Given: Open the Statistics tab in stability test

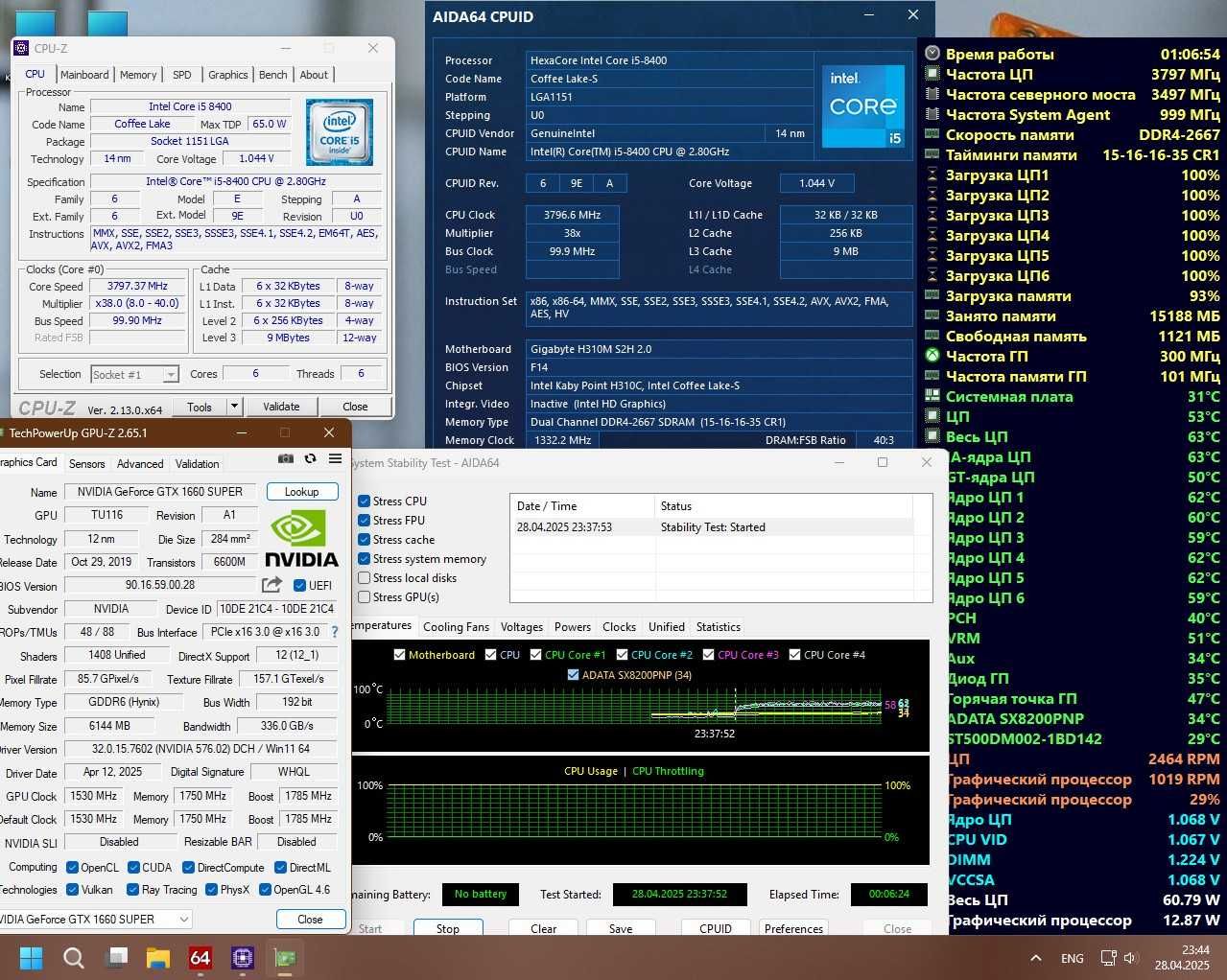Looking at the screenshot, I should pyautogui.click(x=718, y=627).
